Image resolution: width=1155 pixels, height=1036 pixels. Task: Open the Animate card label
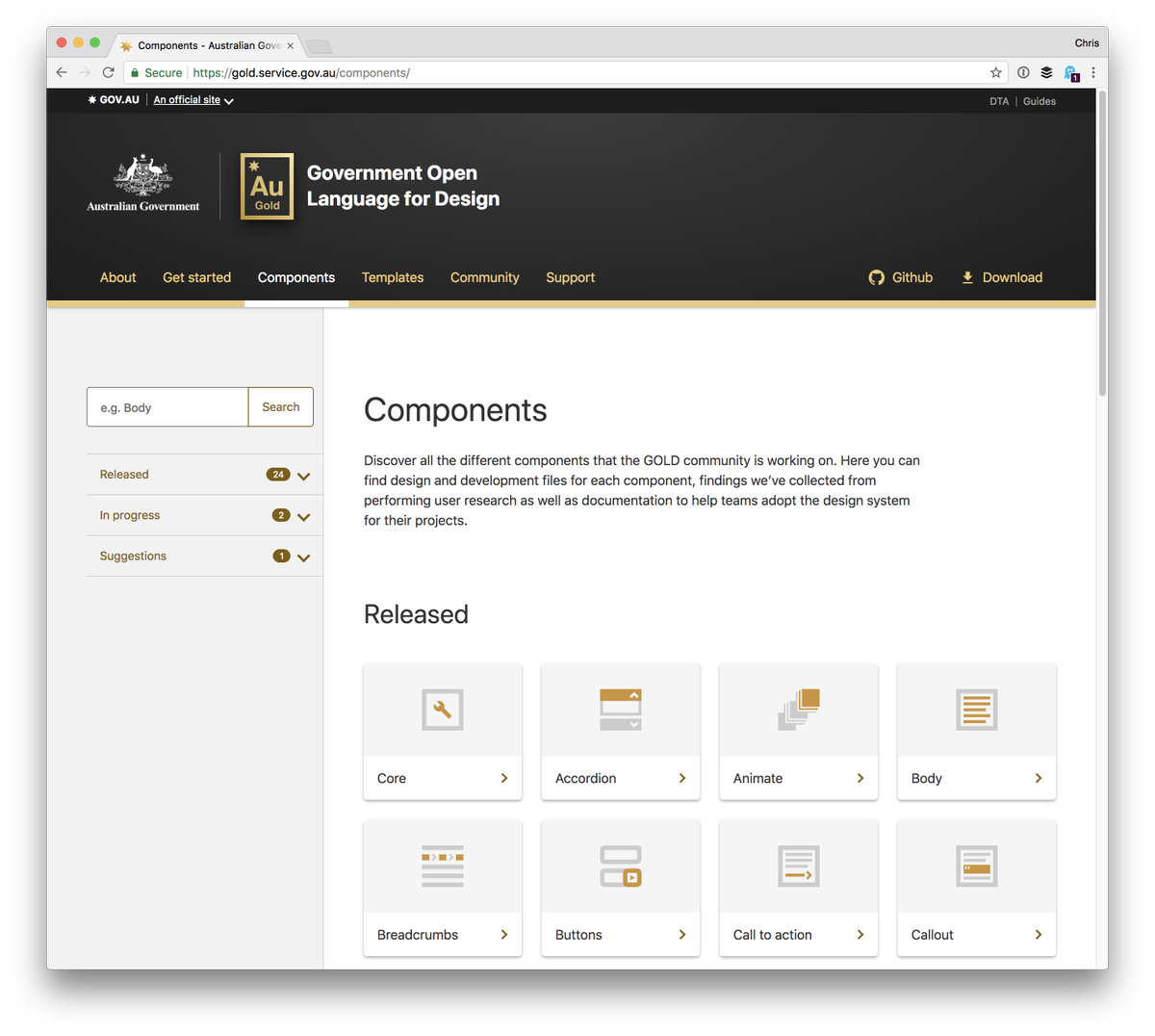click(758, 778)
